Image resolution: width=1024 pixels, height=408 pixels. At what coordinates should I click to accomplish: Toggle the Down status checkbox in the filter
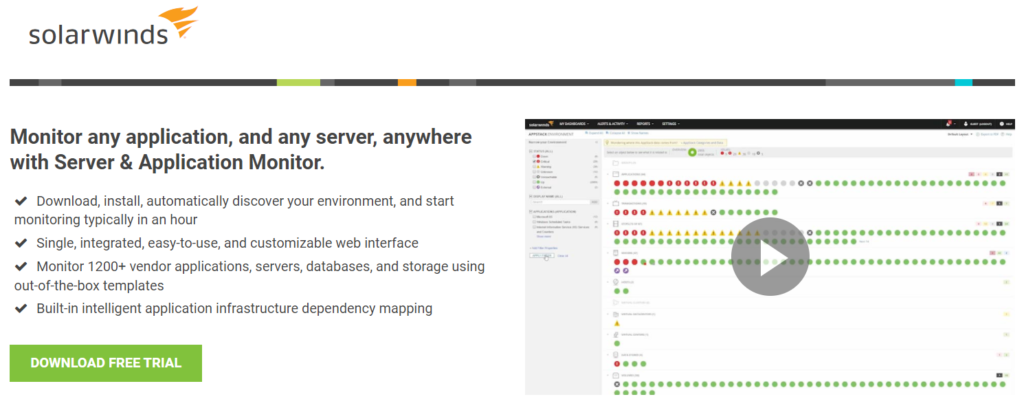[534, 156]
